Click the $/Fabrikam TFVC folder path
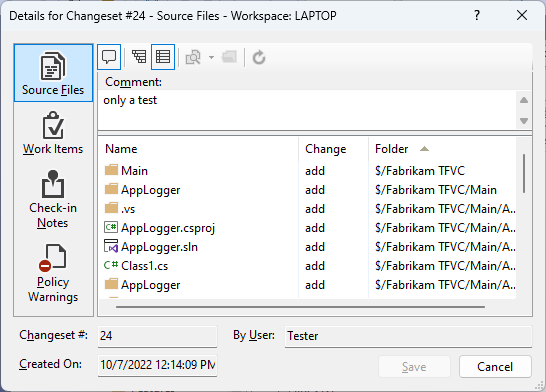The image size is (546, 392). [420, 171]
